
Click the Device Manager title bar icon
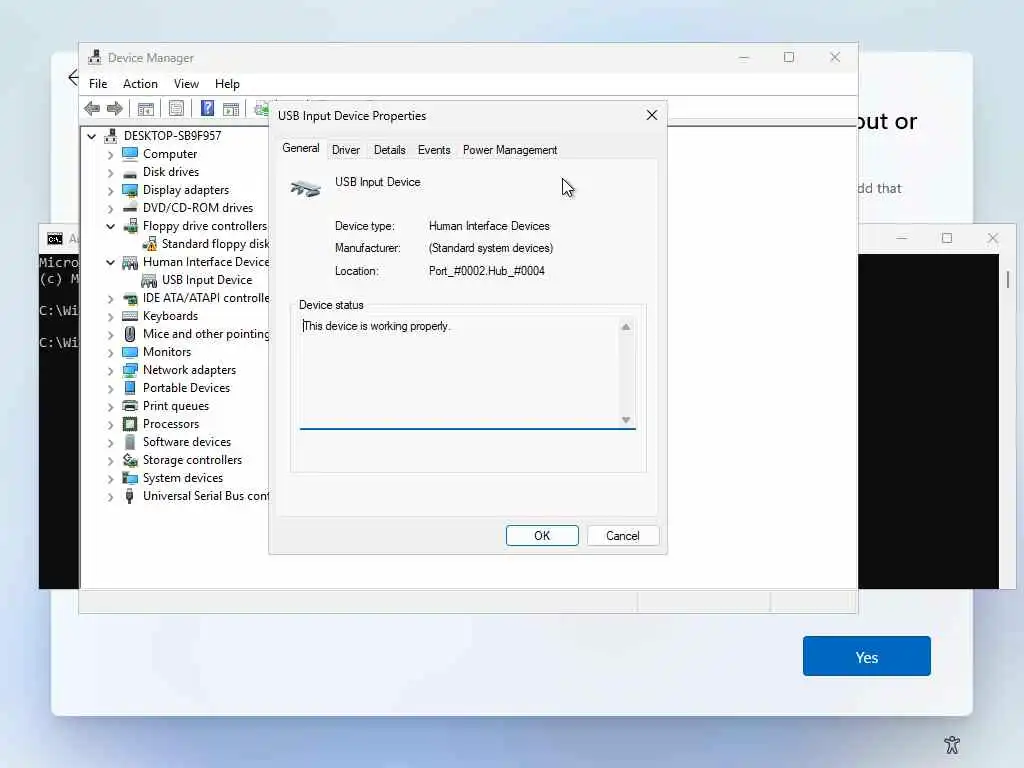[x=95, y=57]
